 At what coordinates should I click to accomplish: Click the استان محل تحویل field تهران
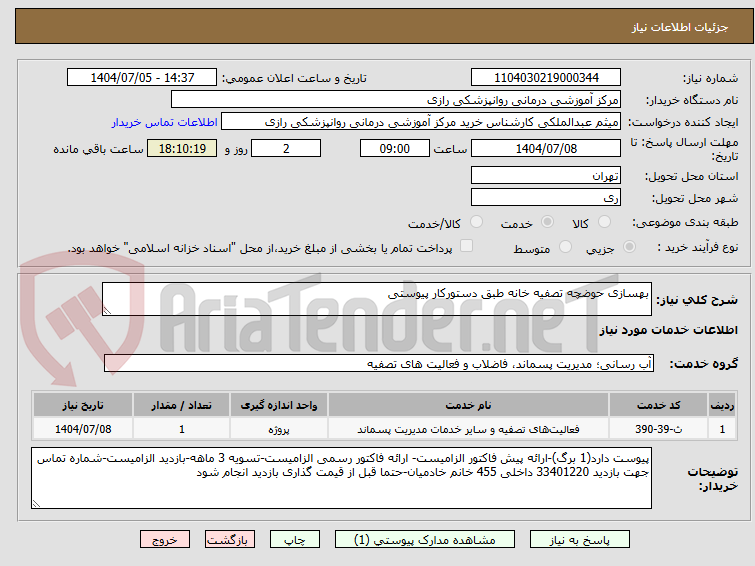click(546, 175)
